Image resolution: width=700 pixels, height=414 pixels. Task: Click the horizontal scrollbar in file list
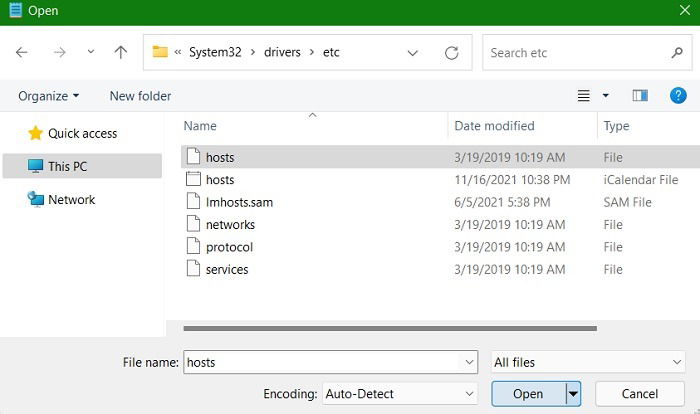coord(390,327)
